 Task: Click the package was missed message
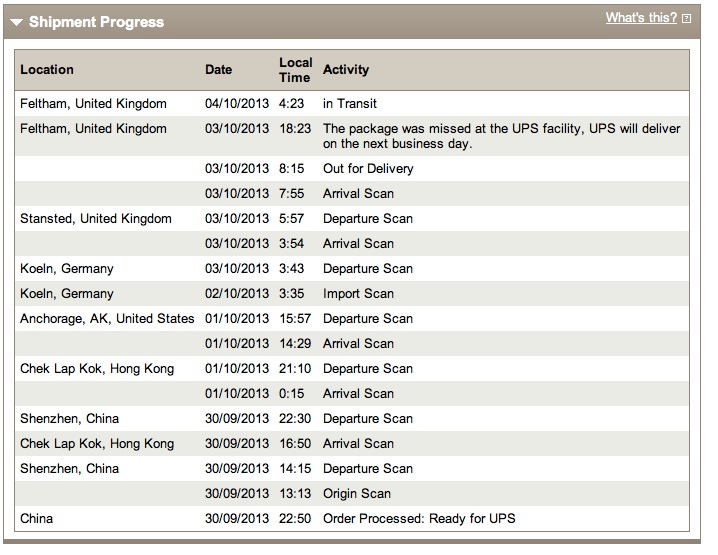[x=501, y=136]
